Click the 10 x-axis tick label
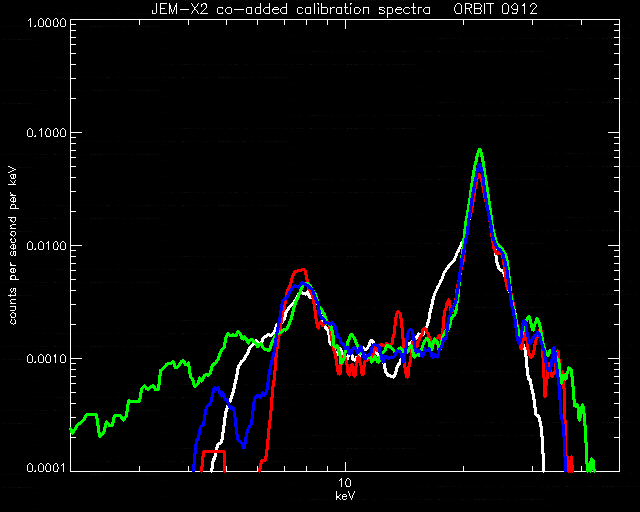640x512 pixels. pyautogui.click(x=345, y=483)
